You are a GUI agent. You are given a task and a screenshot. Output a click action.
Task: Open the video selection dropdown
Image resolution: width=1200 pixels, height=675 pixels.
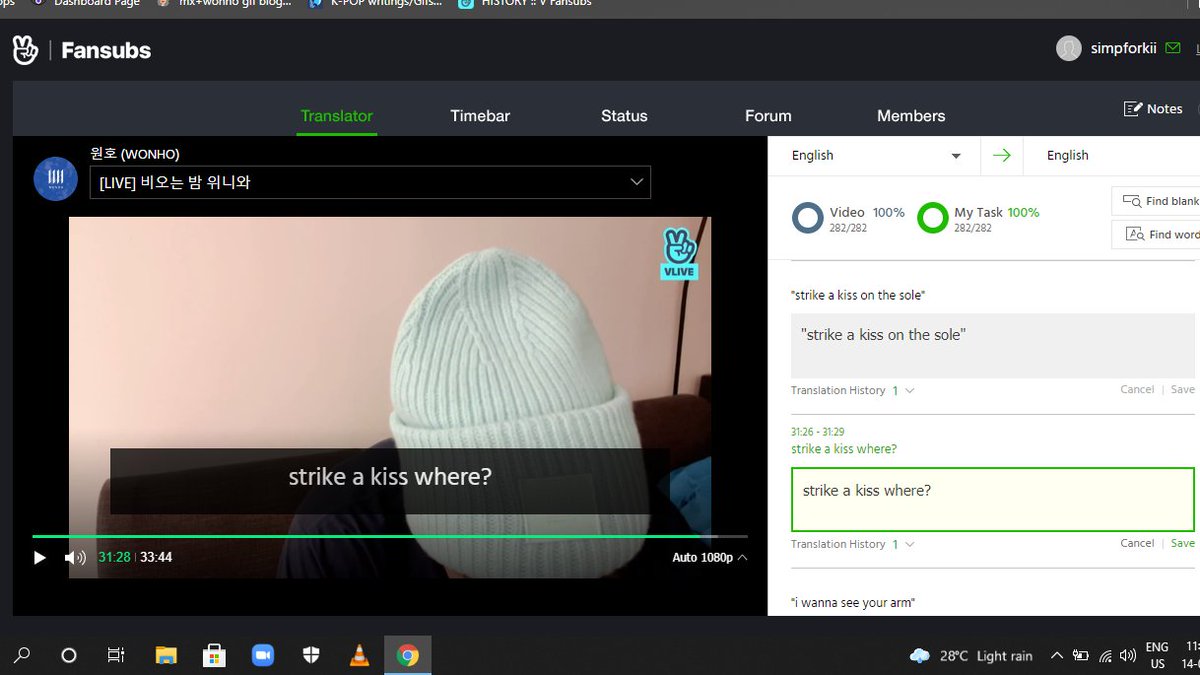tap(370, 182)
